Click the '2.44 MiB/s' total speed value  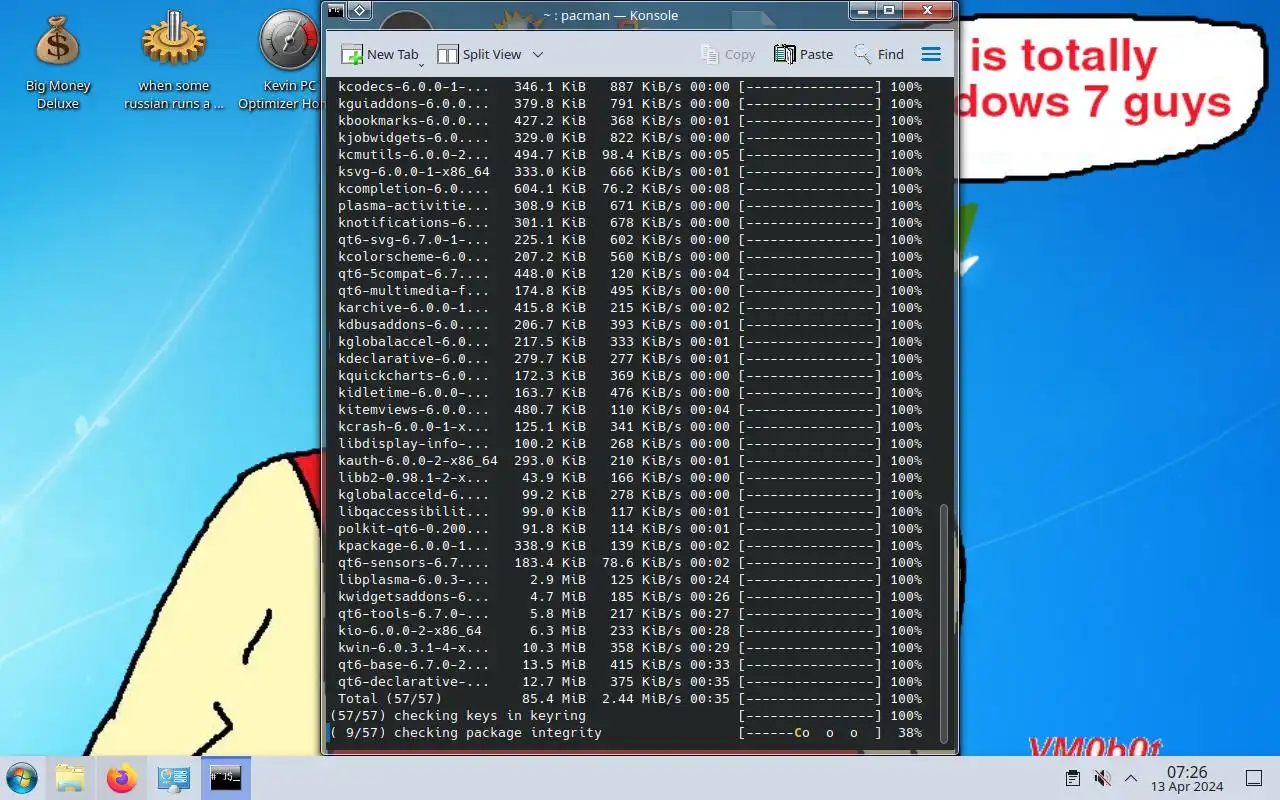[x=642, y=699]
